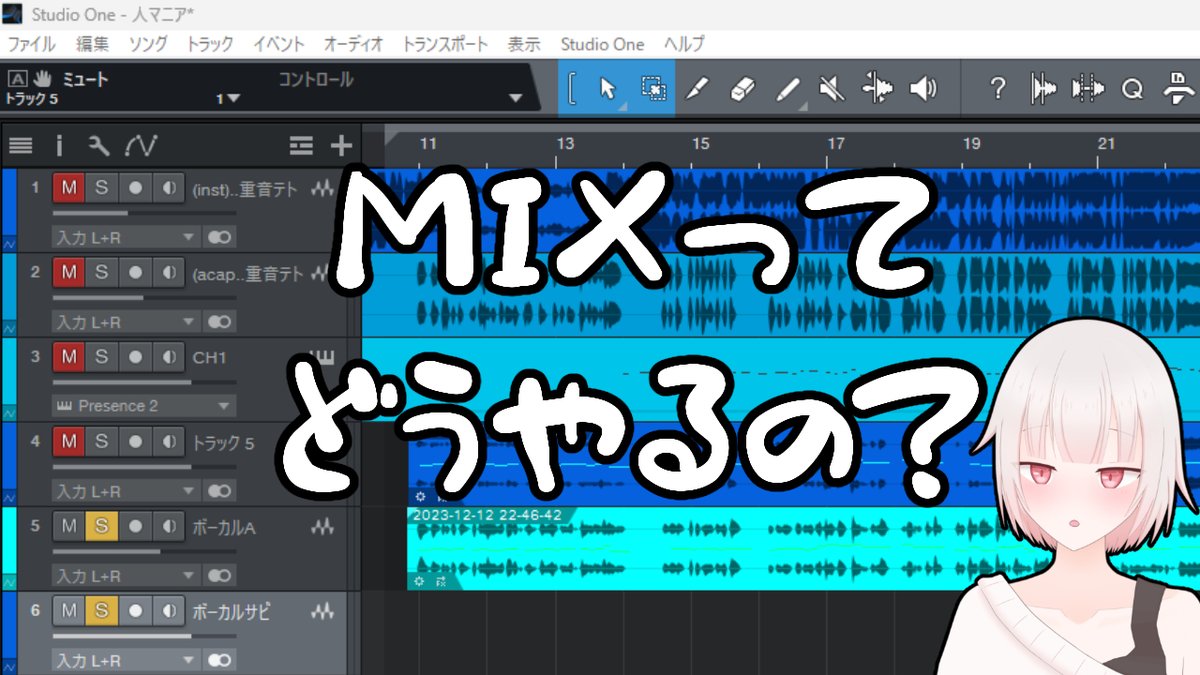
Task: Click the track height layout icon
Action: point(301,146)
